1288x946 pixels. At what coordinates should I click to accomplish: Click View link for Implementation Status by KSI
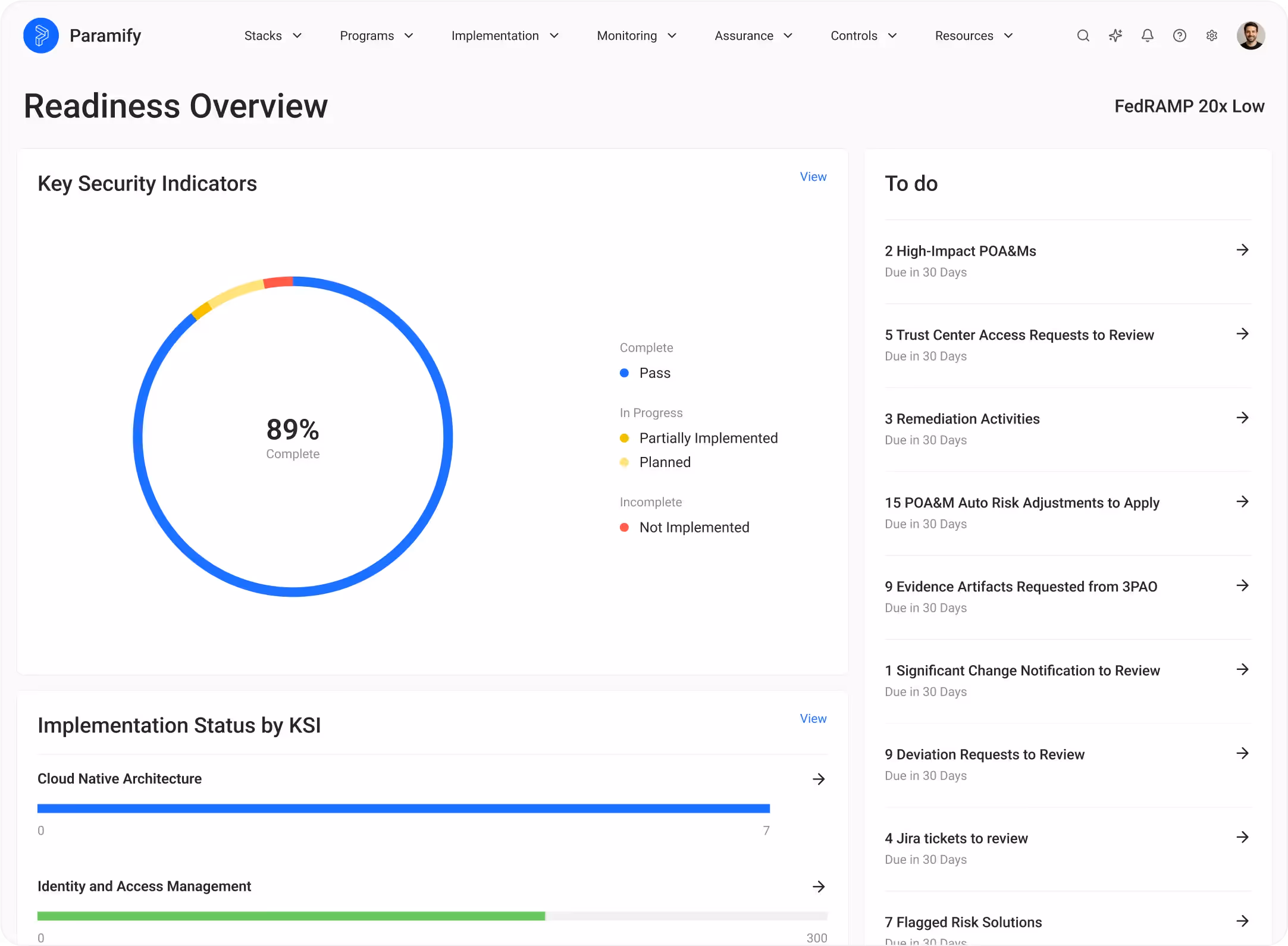pos(813,719)
